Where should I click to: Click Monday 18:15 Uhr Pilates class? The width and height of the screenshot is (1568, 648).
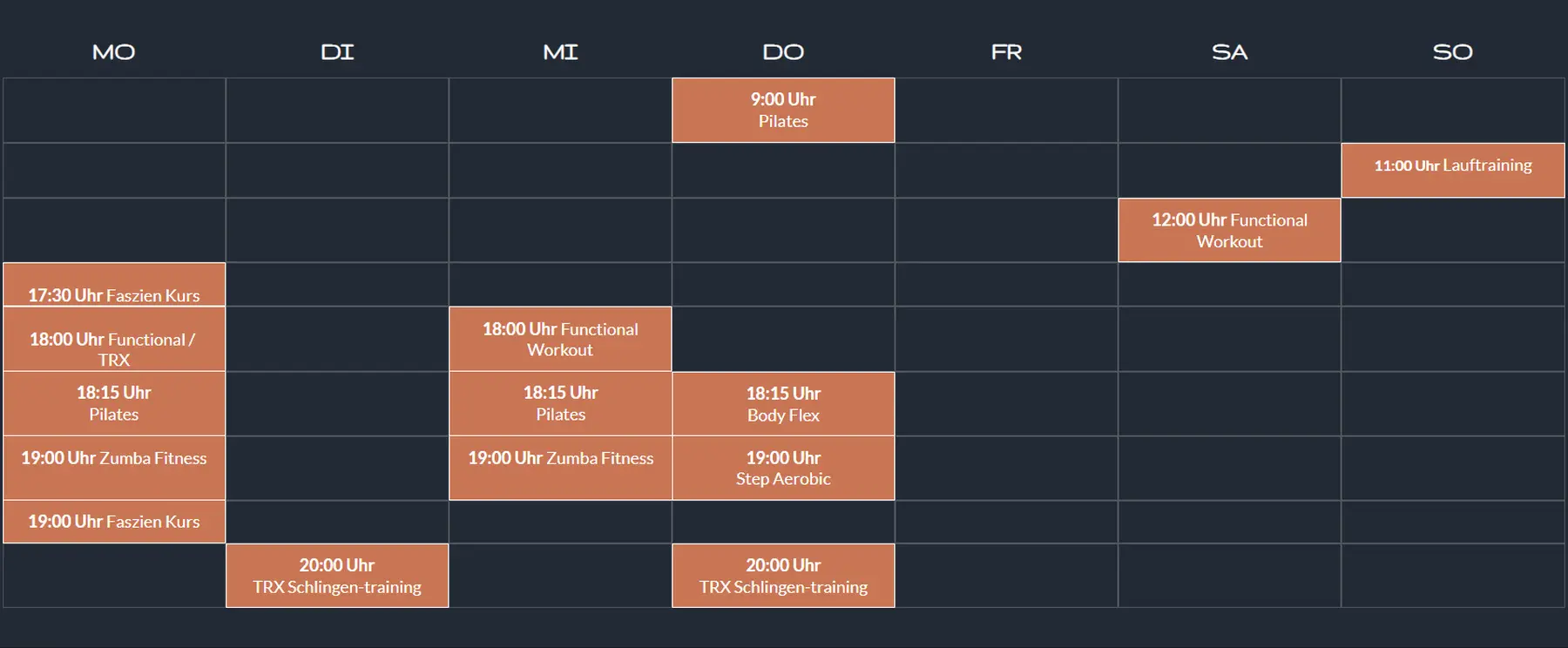tap(114, 403)
